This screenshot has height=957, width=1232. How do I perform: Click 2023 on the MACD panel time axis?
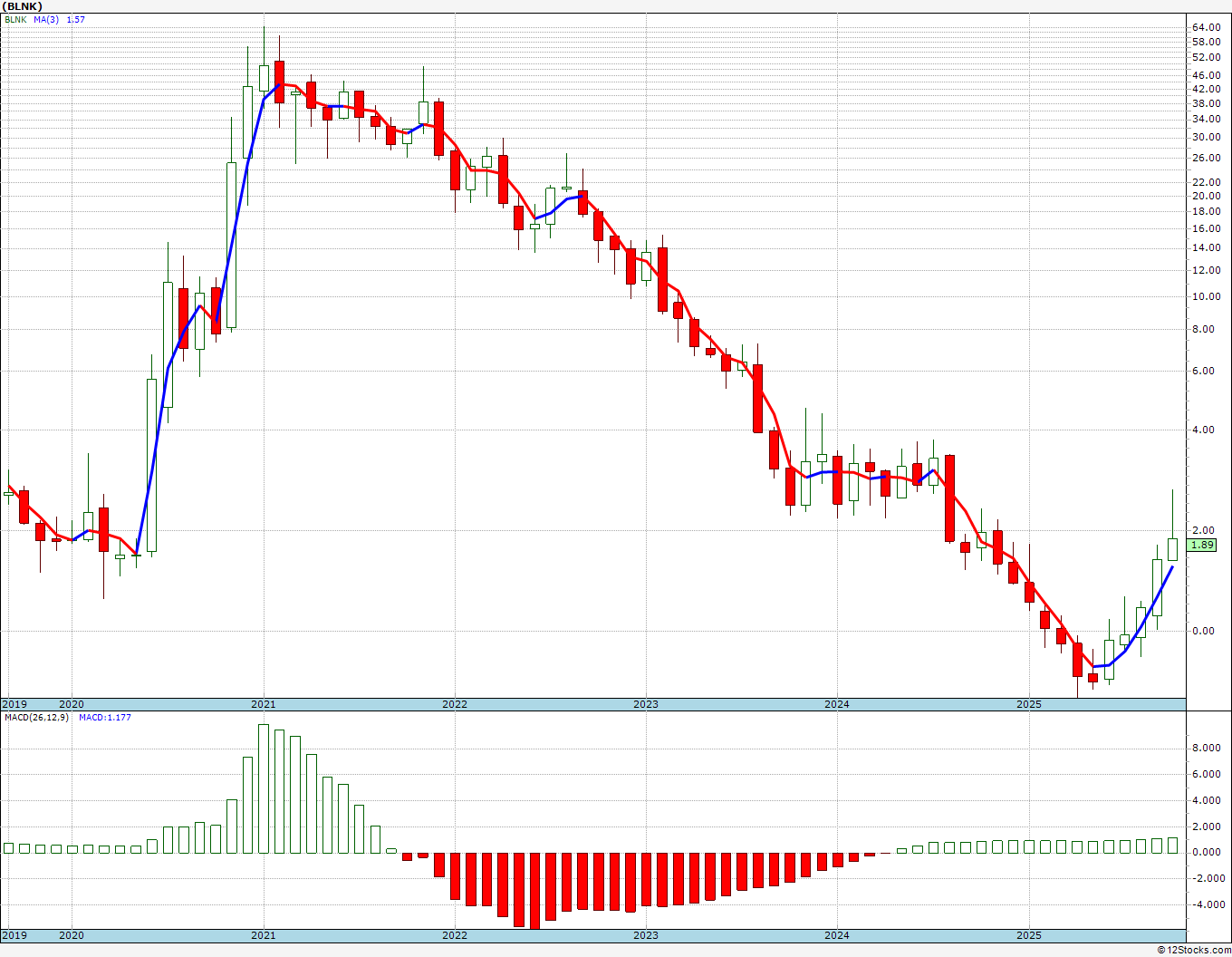(x=645, y=935)
